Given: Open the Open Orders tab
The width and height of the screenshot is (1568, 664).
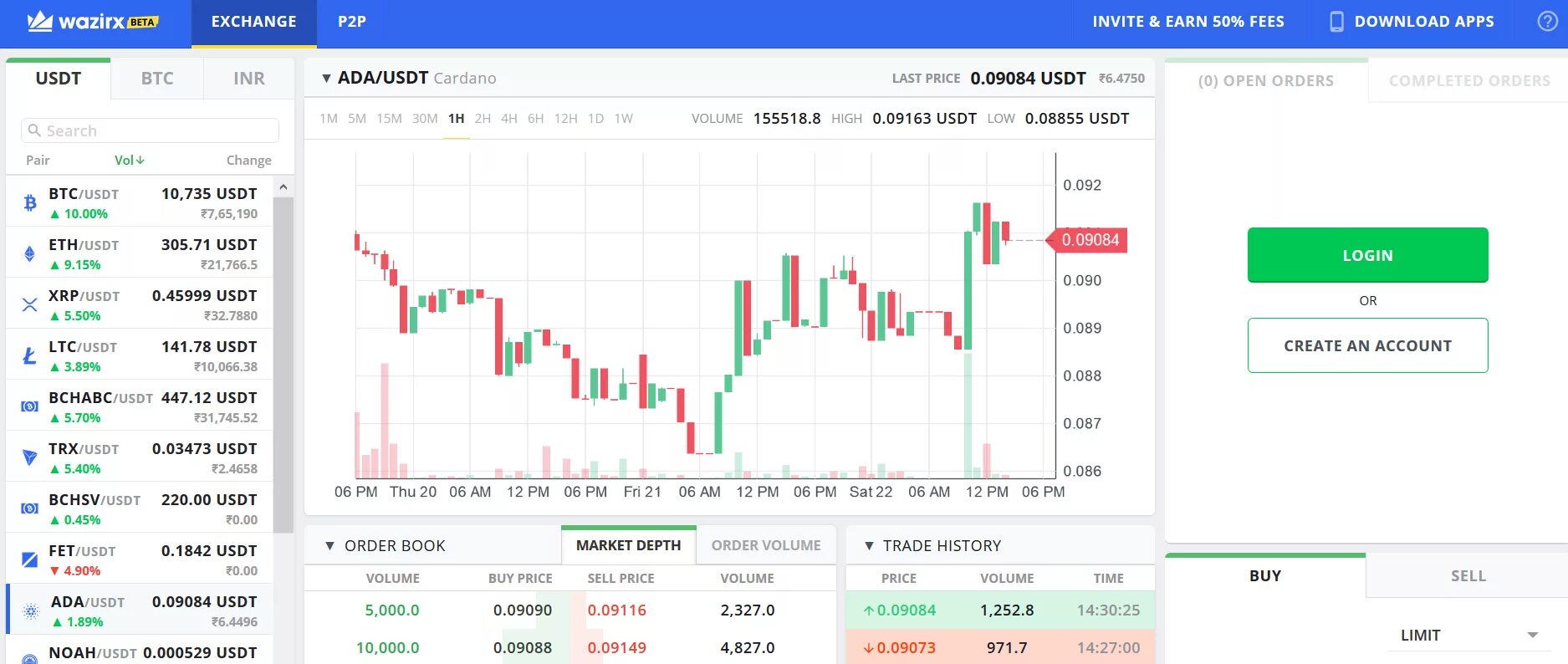Looking at the screenshot, I should [1266, 81].
